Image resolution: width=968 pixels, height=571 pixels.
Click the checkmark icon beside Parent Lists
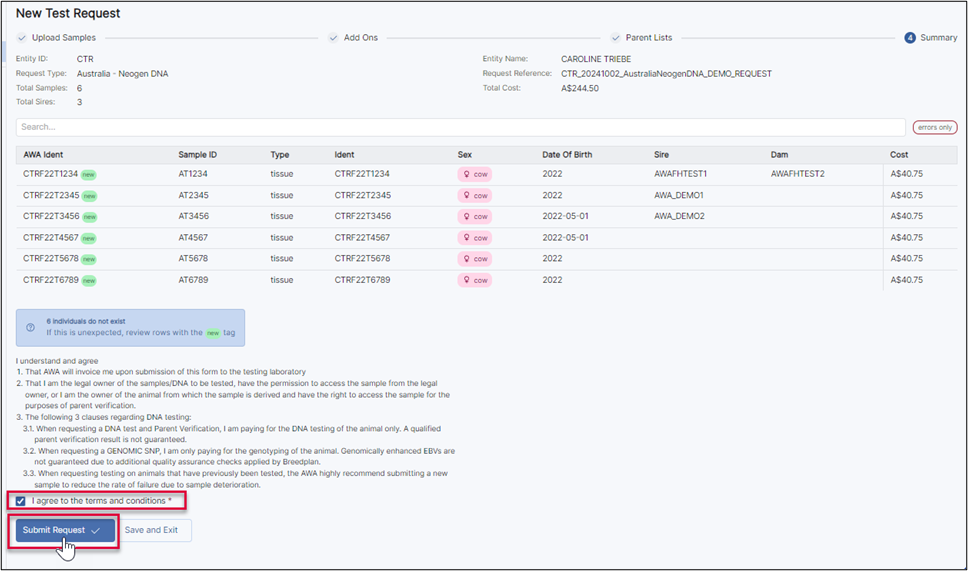pos(615,38)
